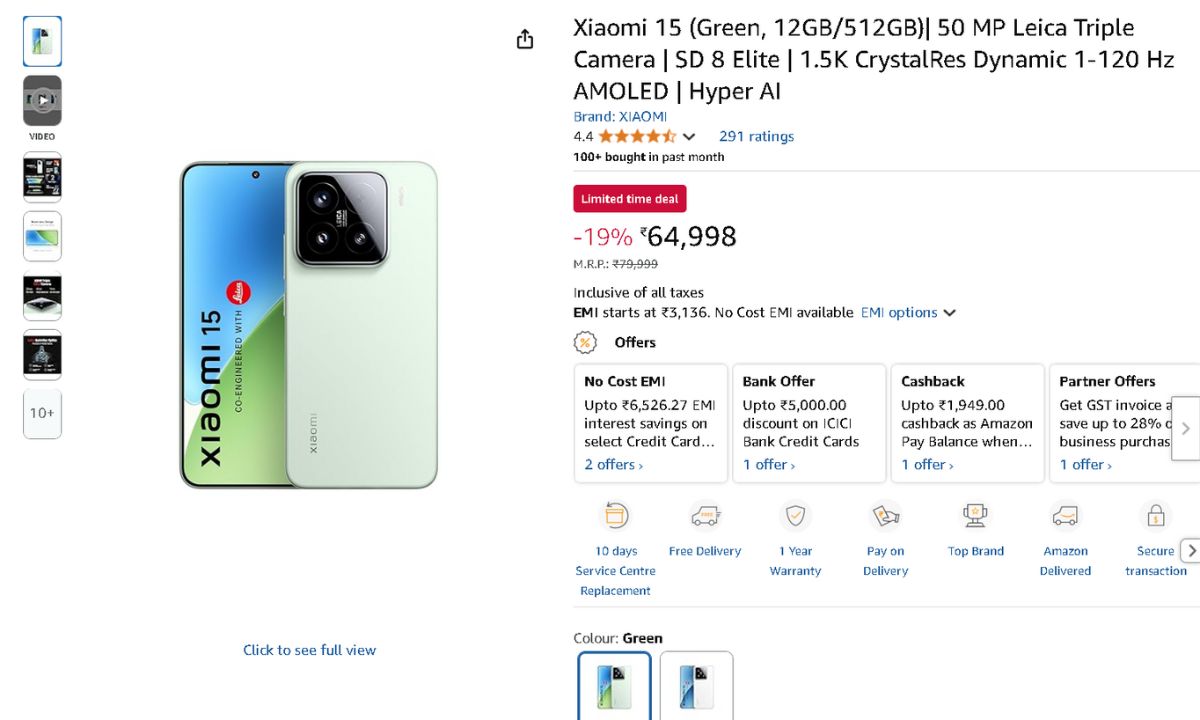This screenshot has width=1200, height=720.
Task: Click the share icon above product image
Action: coord(525,39)
